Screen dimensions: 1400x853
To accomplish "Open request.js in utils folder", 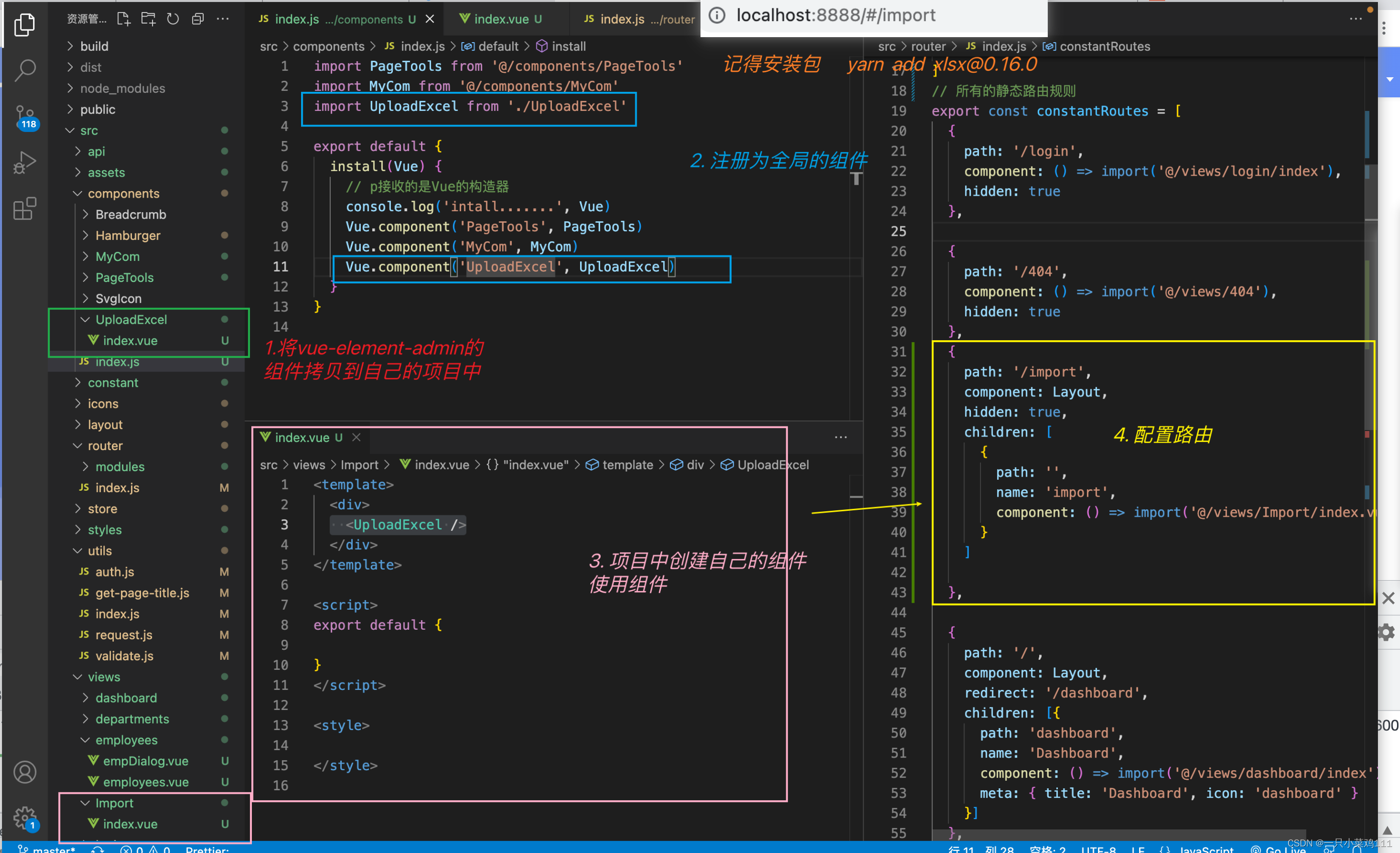I will (123, 635).
